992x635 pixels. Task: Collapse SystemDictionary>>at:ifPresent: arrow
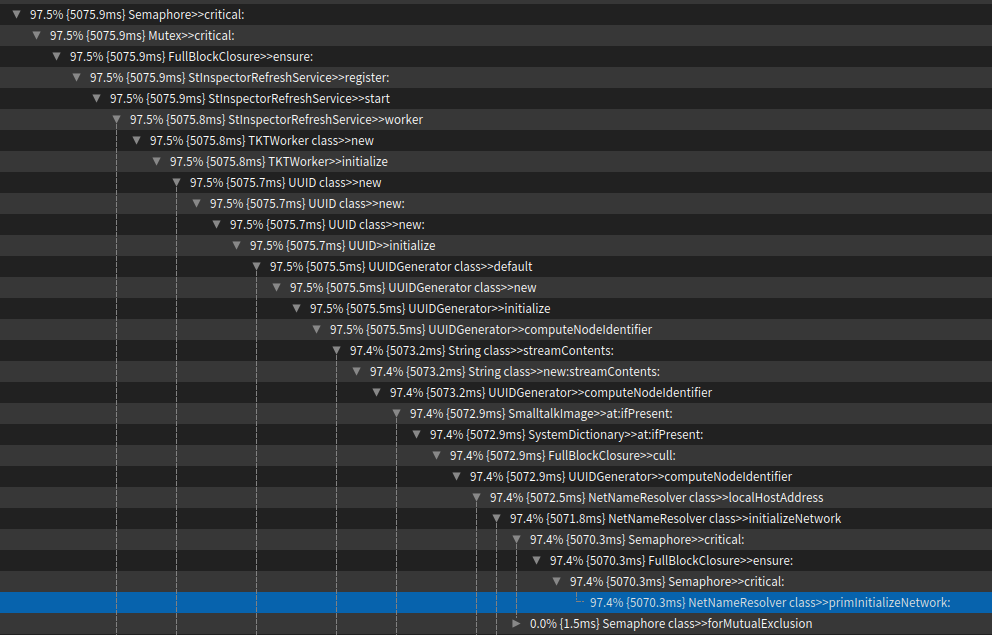[x=416, y=434]
